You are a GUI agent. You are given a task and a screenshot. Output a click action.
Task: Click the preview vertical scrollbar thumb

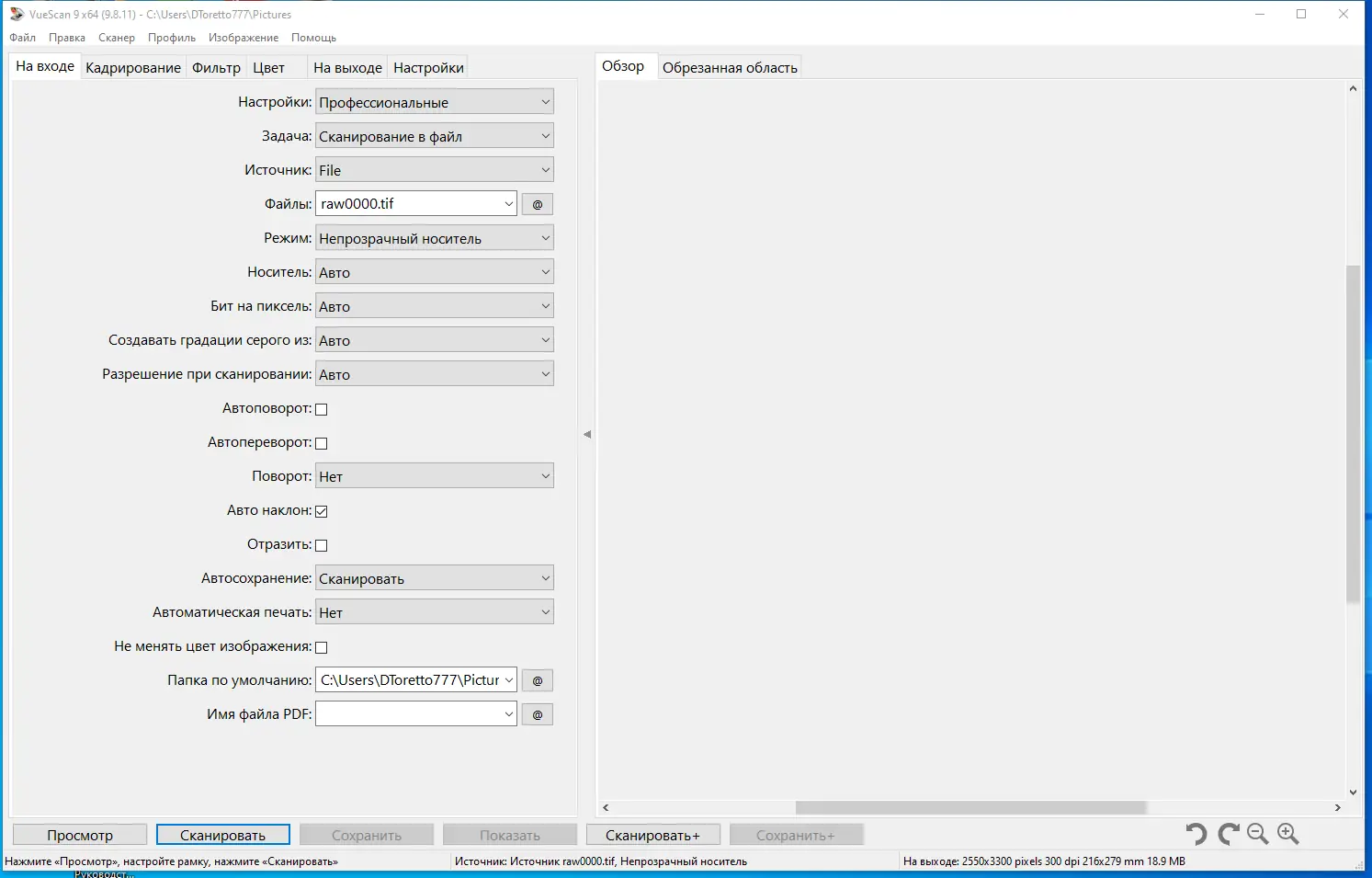point(1353,434)
